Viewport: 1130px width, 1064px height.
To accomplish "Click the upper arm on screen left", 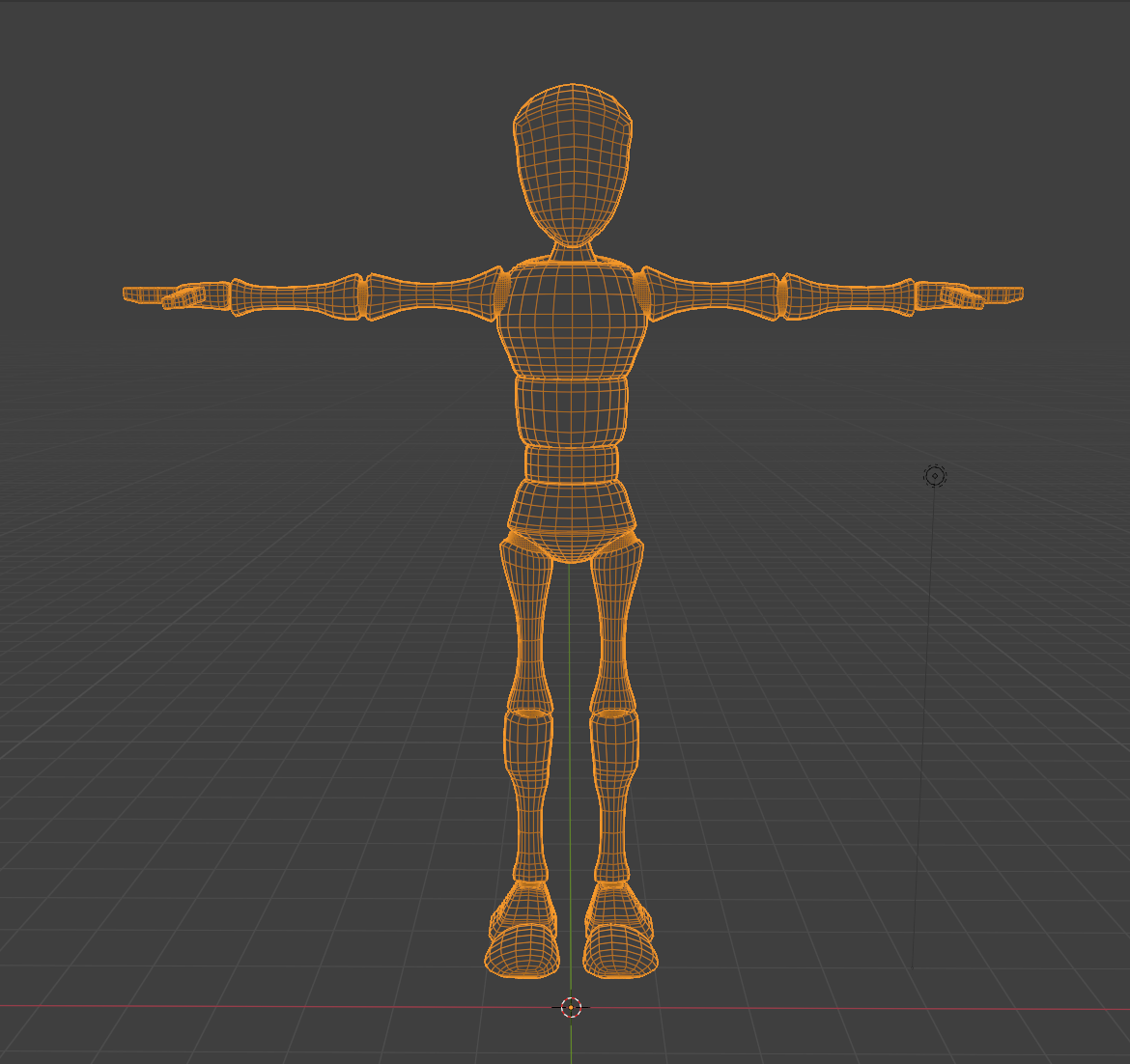I will (430, 295).
